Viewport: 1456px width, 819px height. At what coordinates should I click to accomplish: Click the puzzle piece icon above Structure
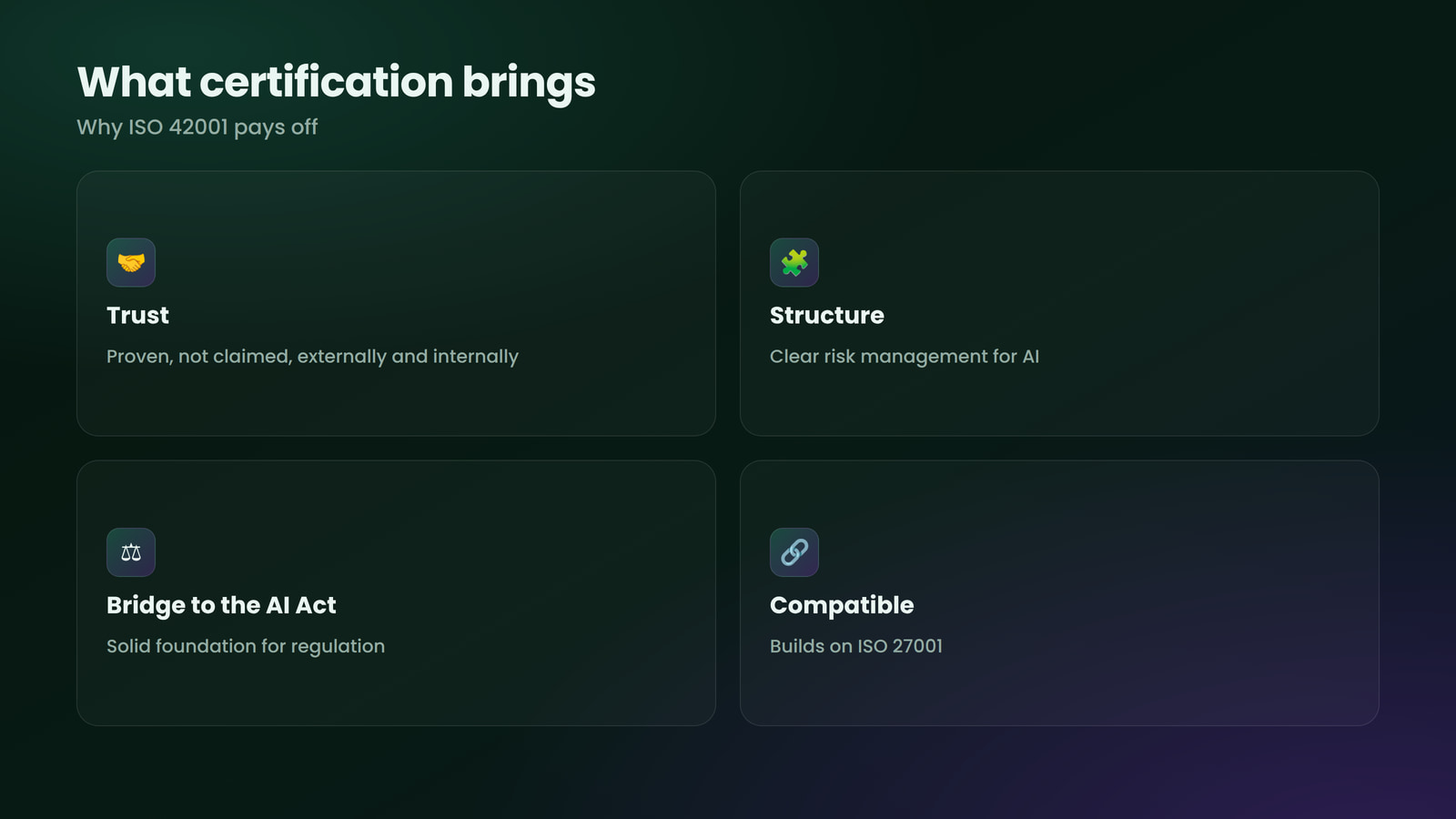pyautogui.click(x=794, y=262)
